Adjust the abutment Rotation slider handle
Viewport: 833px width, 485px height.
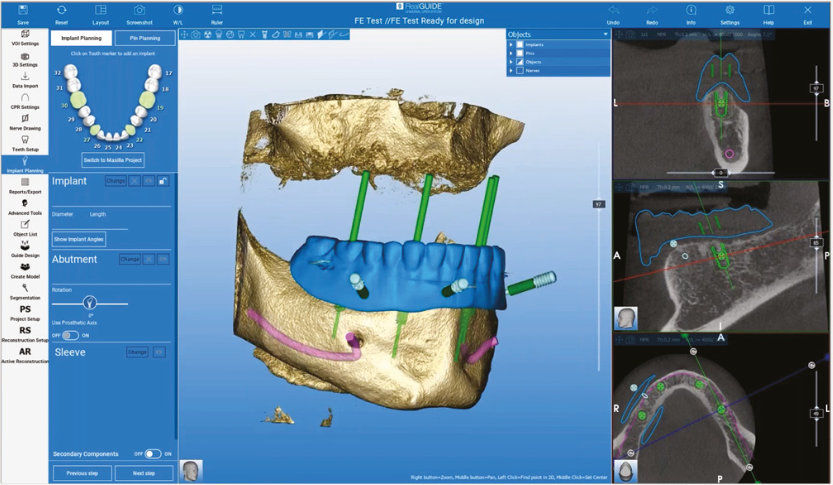[x=89, y=301]
